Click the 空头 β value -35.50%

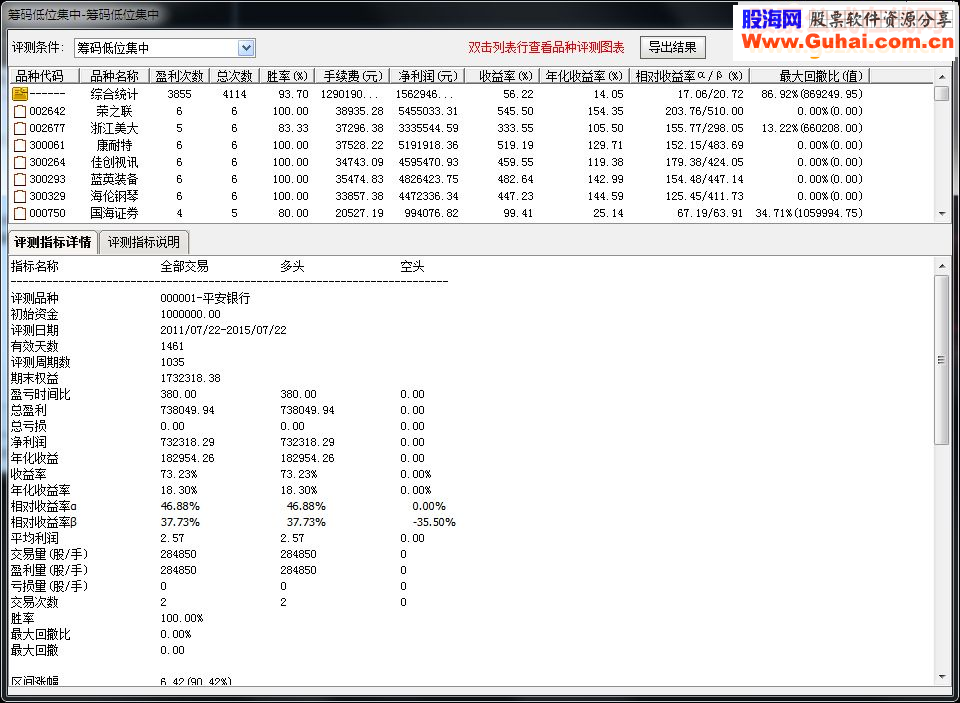[x=434, y=522]
